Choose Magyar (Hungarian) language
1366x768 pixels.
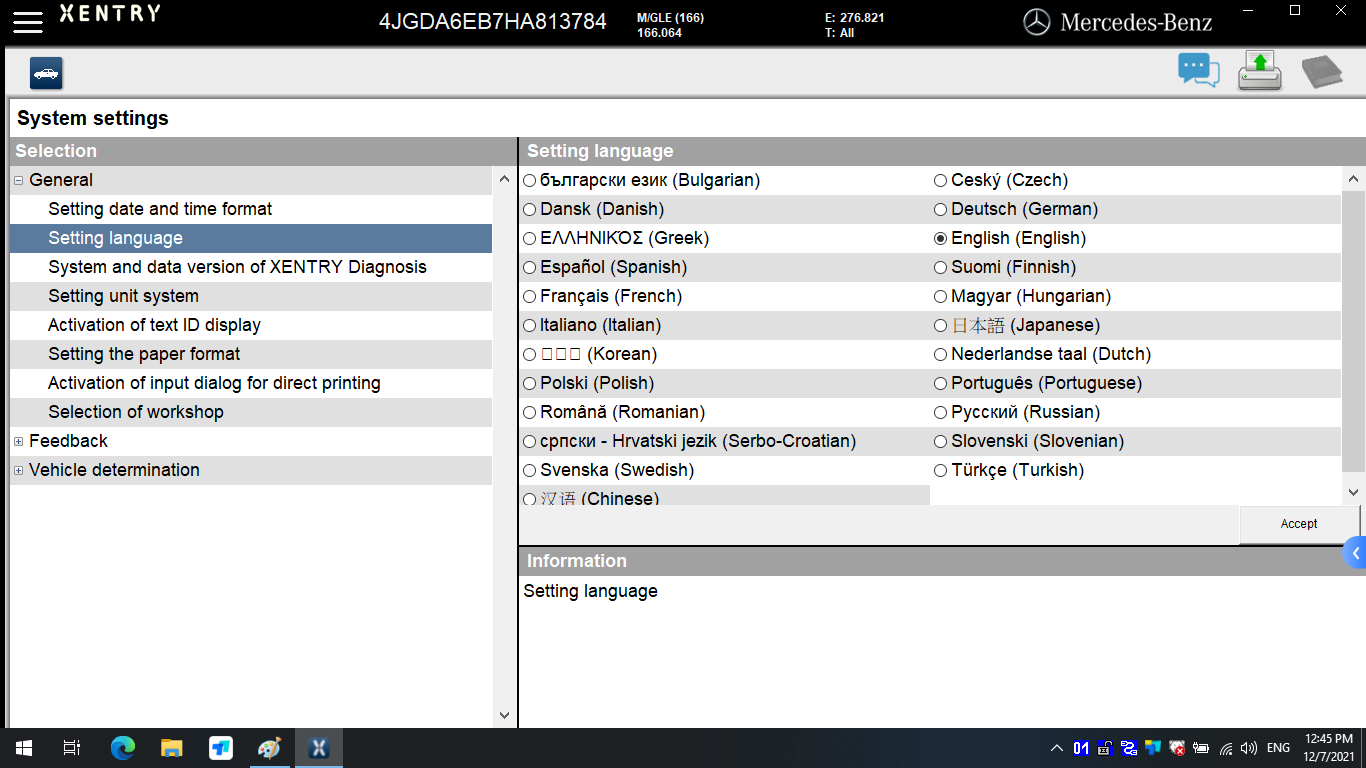(941, 297)
